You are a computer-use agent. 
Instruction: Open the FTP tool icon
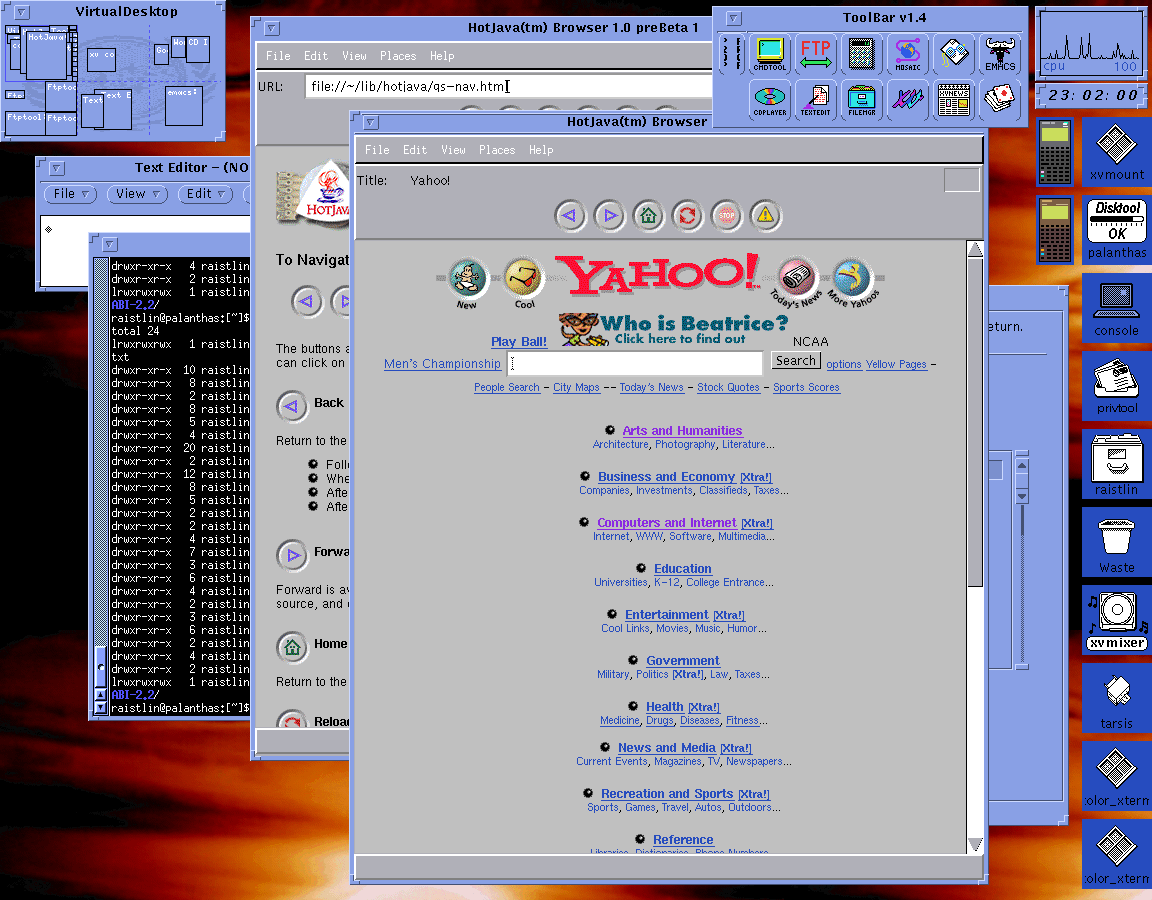point(816,54)
